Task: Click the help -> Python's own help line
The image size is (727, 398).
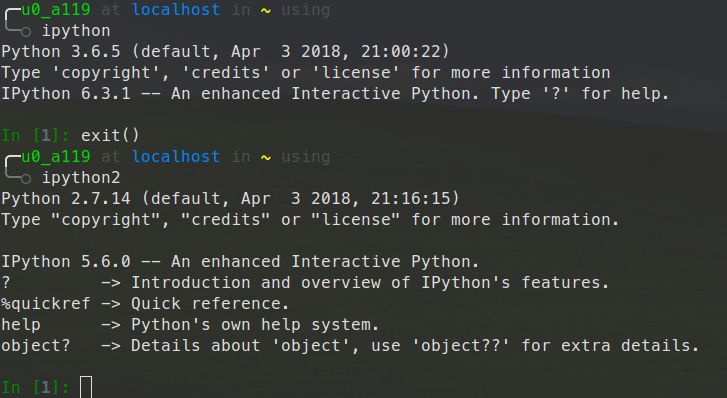Action: pos(190,325)
